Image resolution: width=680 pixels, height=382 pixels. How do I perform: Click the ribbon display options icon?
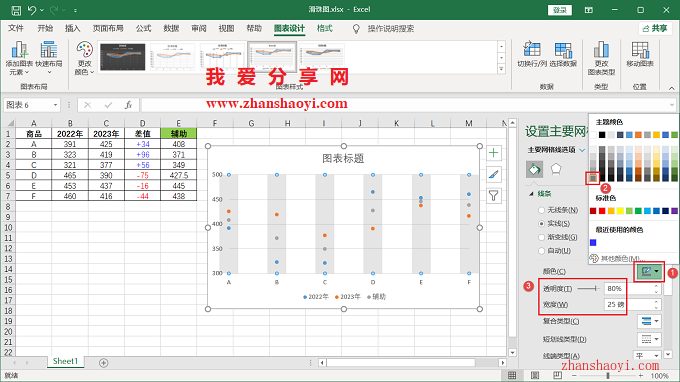(588, 10)
